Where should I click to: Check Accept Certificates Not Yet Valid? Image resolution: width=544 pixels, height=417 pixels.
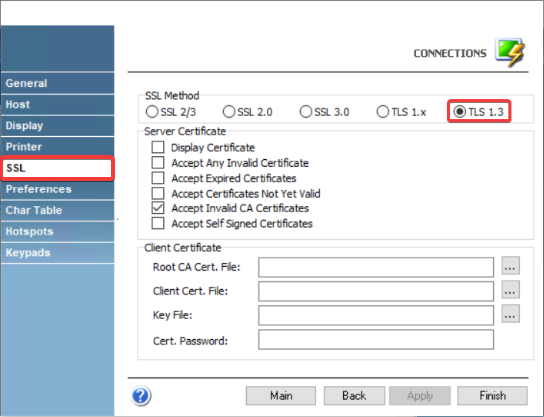click(x=158, y=193)
